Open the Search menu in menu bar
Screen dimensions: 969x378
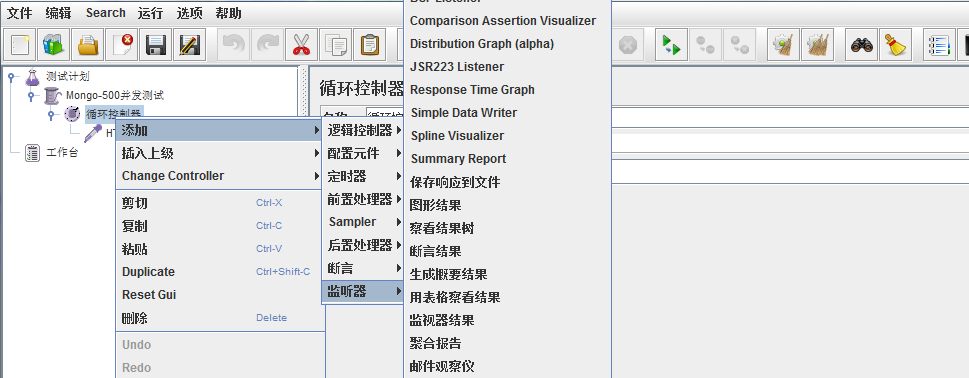106,13
